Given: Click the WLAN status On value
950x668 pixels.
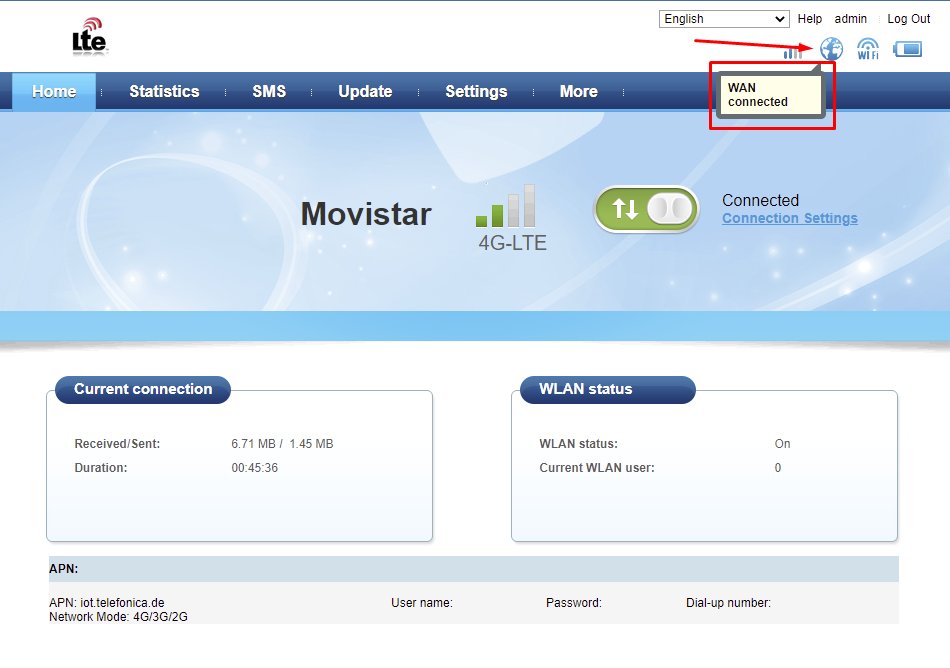Looking at the screenshot, I should [x=782, y=444].
